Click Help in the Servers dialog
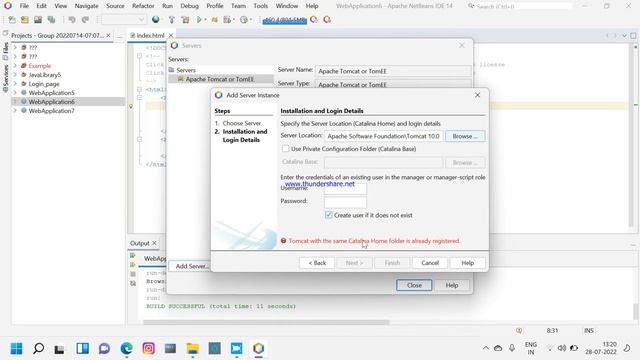Viewport: 640px width, 360px height. 452,285
